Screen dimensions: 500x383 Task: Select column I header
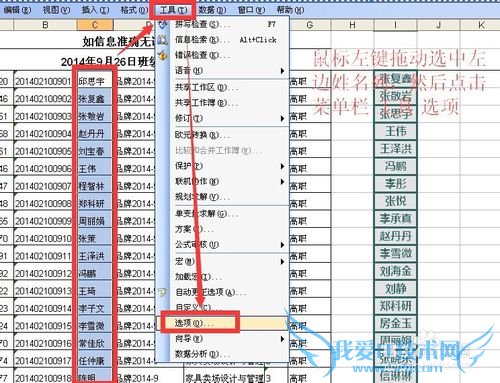pyautogui.click(x=395, y=25)
